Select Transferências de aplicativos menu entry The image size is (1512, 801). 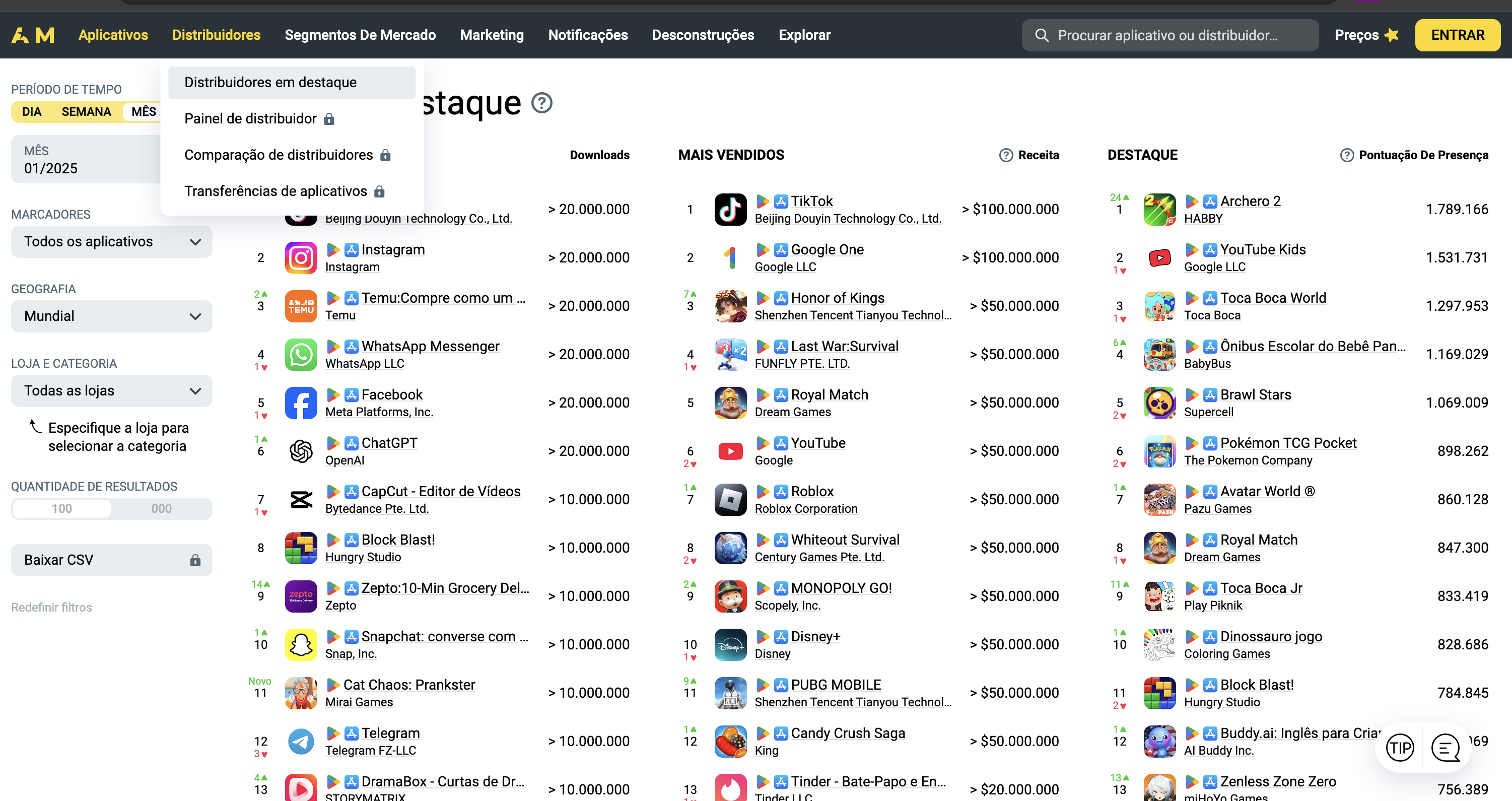click(x=292, y=192)
